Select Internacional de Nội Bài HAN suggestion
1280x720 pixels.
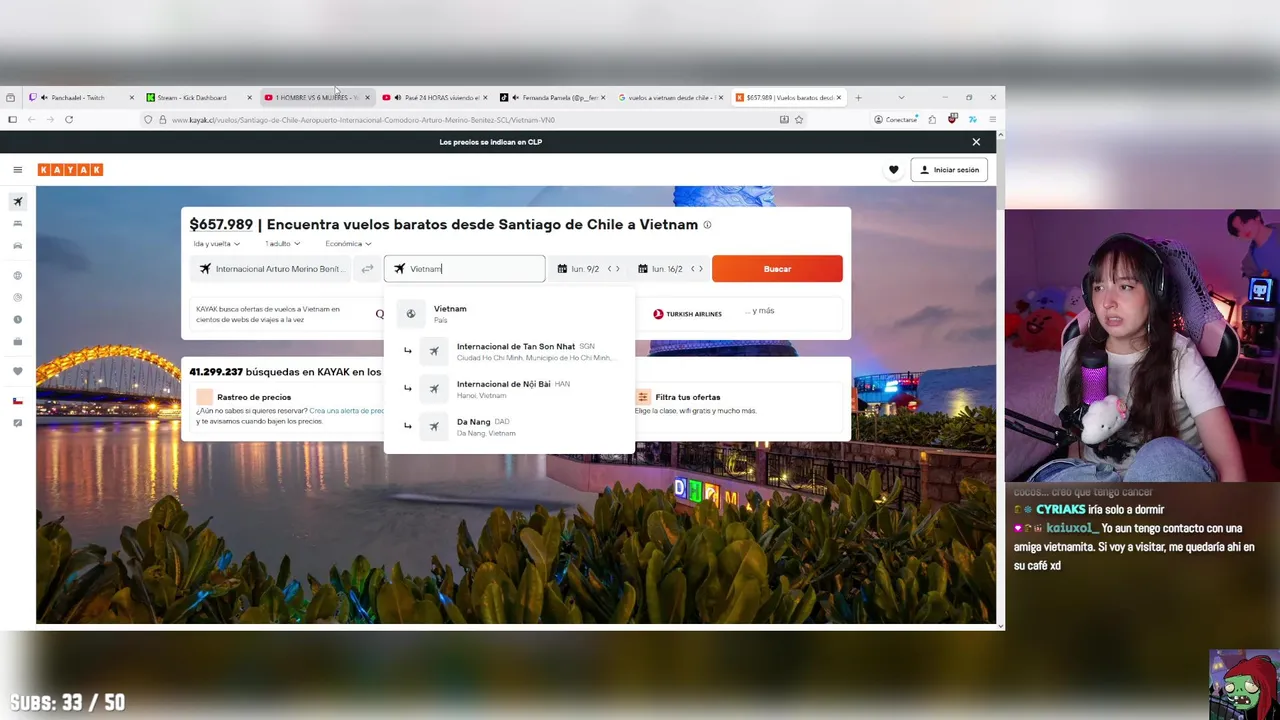[x=509, y=389]
